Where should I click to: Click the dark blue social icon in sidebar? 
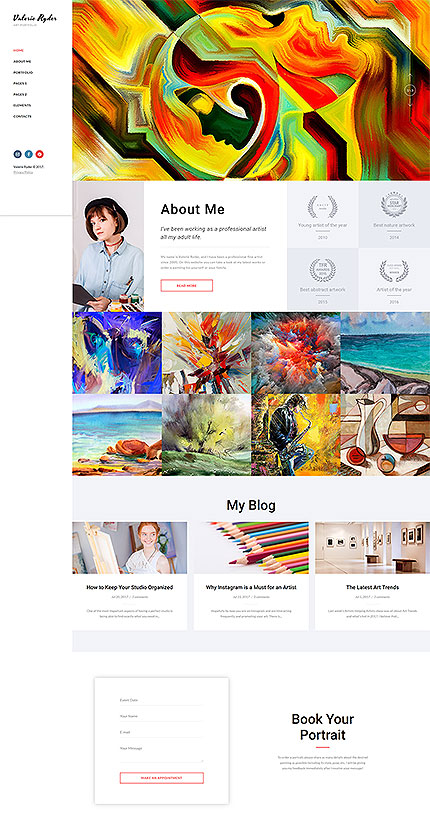17,154
